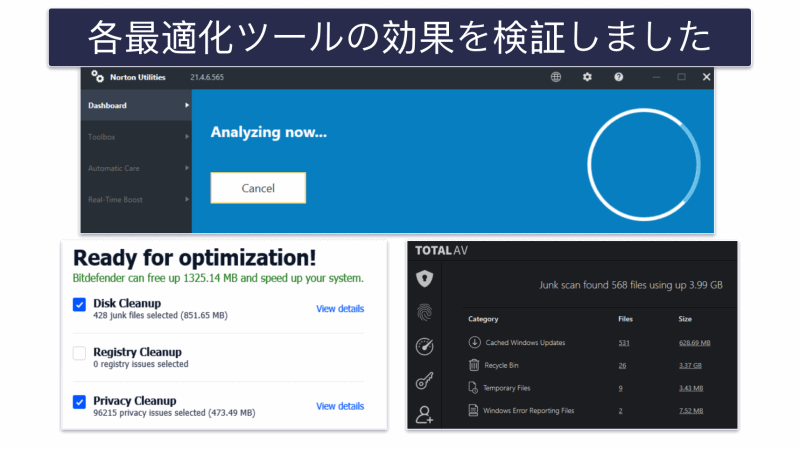Select the Dashboard sidebar item

(136, 105)
